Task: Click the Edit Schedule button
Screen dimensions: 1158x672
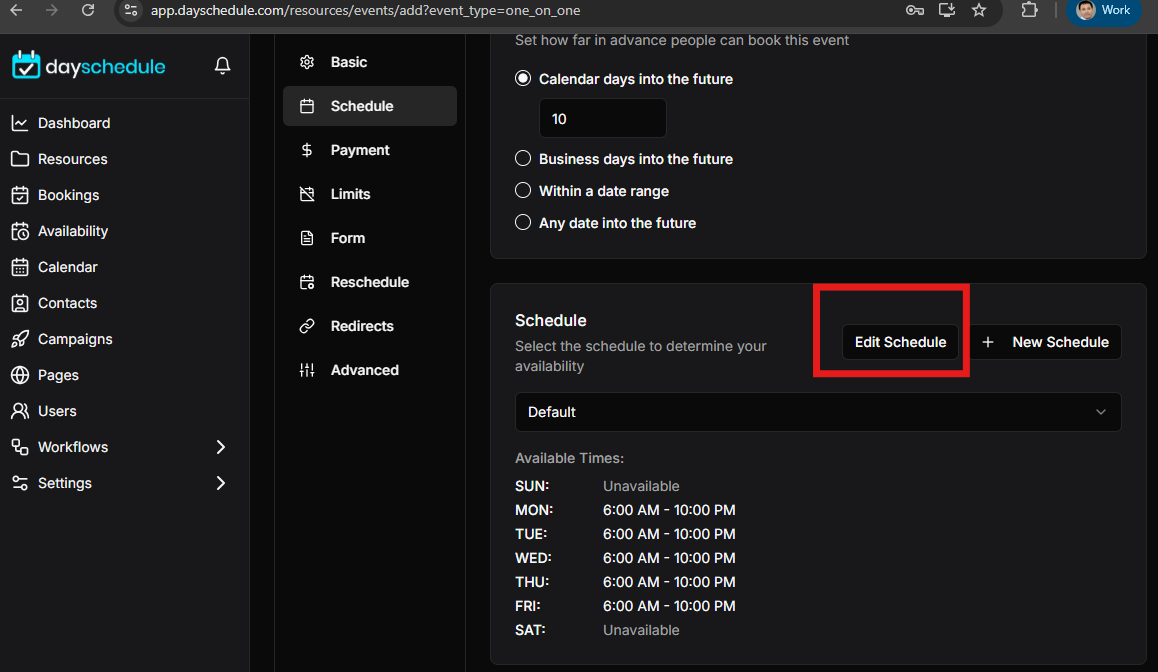Action: (x=900, y=342)
